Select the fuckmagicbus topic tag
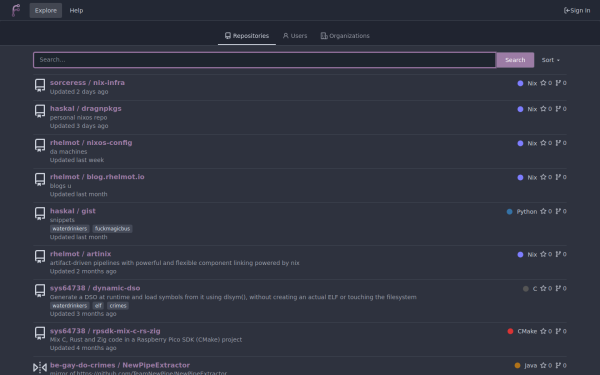This screenshot has height=375, width=600. (x=112, y=228)
